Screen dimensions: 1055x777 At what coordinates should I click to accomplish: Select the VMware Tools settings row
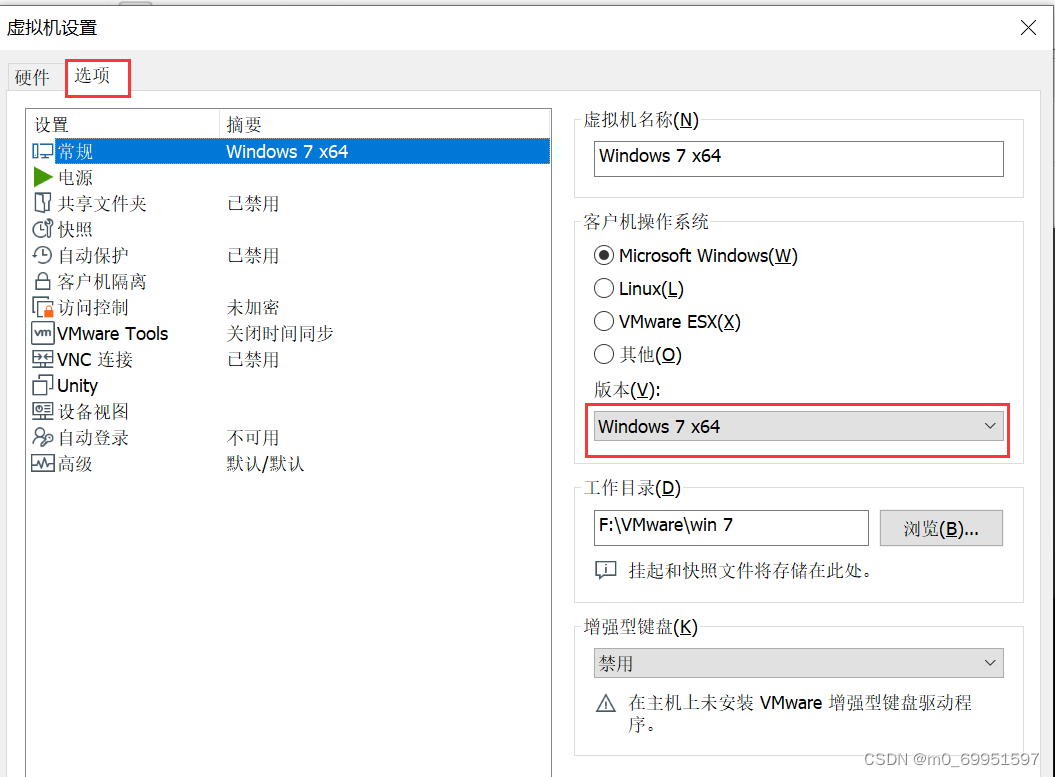290,333
